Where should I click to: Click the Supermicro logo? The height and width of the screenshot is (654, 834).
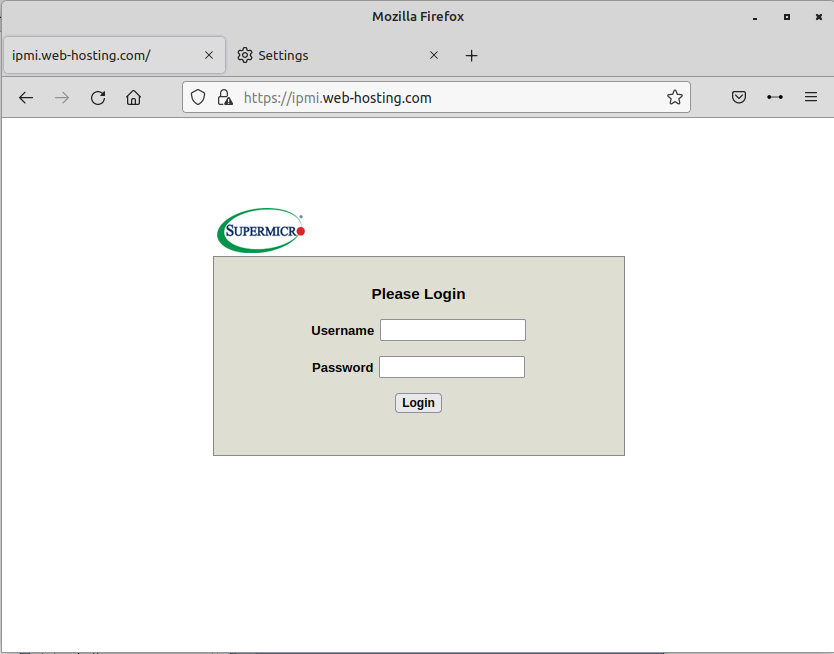[x=261, y=230]
